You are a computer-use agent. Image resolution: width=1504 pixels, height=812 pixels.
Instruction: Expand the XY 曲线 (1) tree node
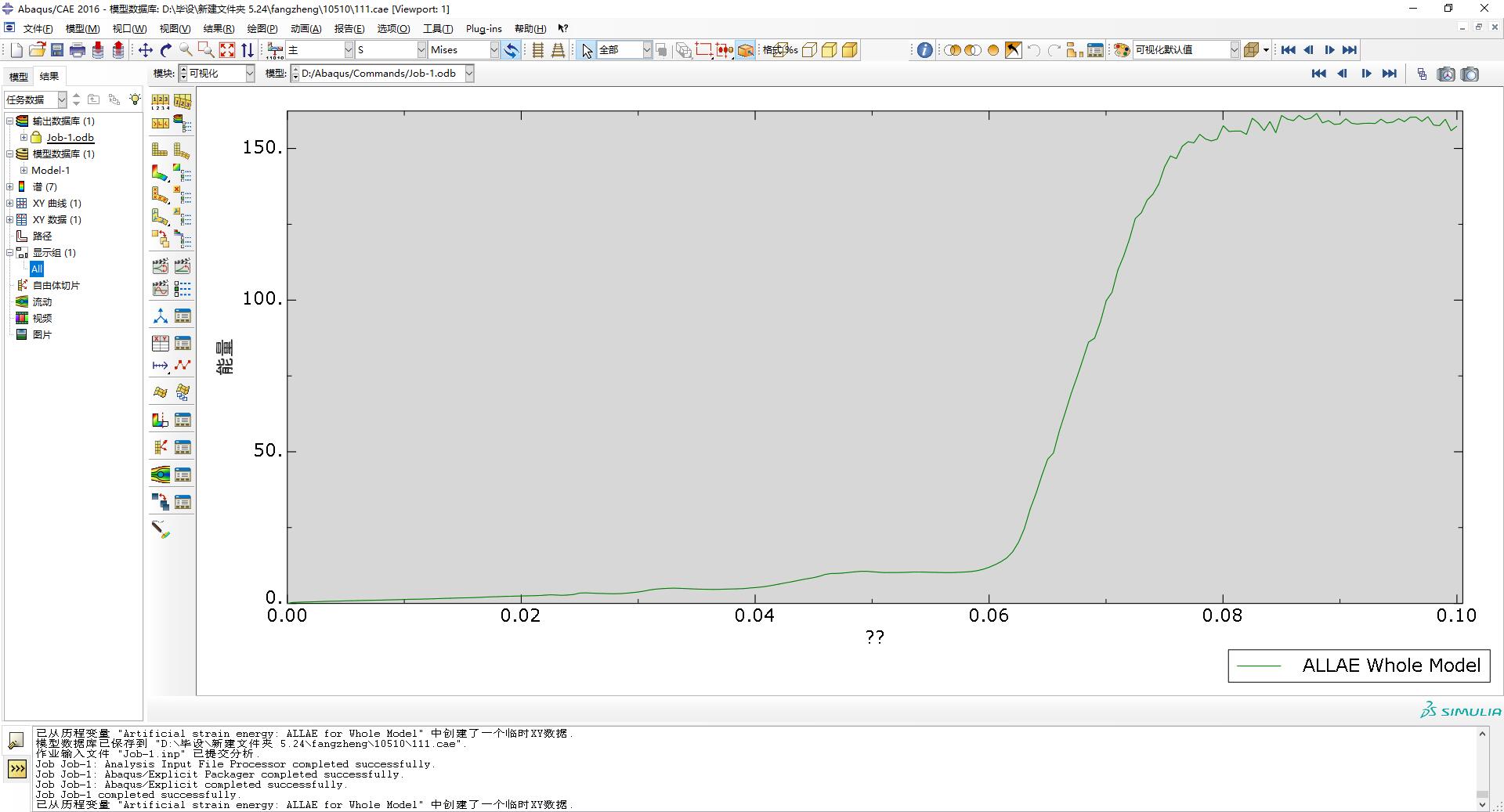(10, 204)
